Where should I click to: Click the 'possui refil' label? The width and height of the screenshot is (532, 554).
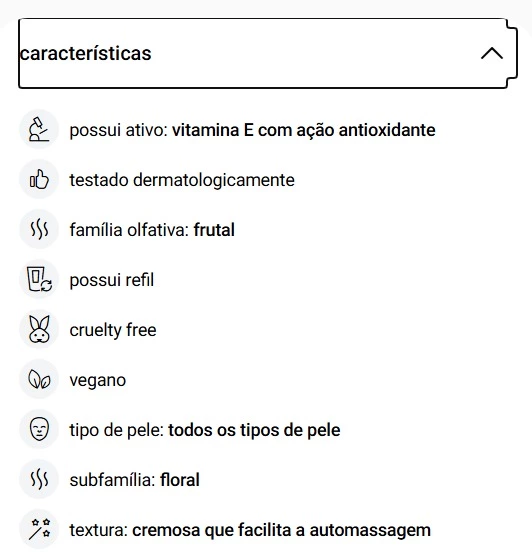pos(112,280)
